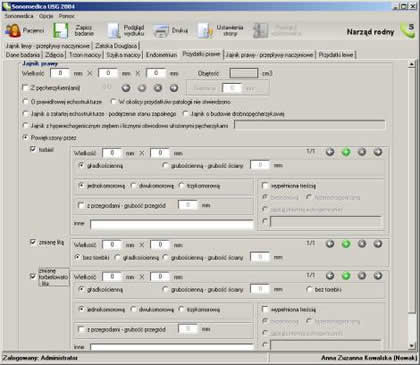The image size is (420, 365).
Task: Check z przegrodami in the torbiel section
Action: pos(81,205)
